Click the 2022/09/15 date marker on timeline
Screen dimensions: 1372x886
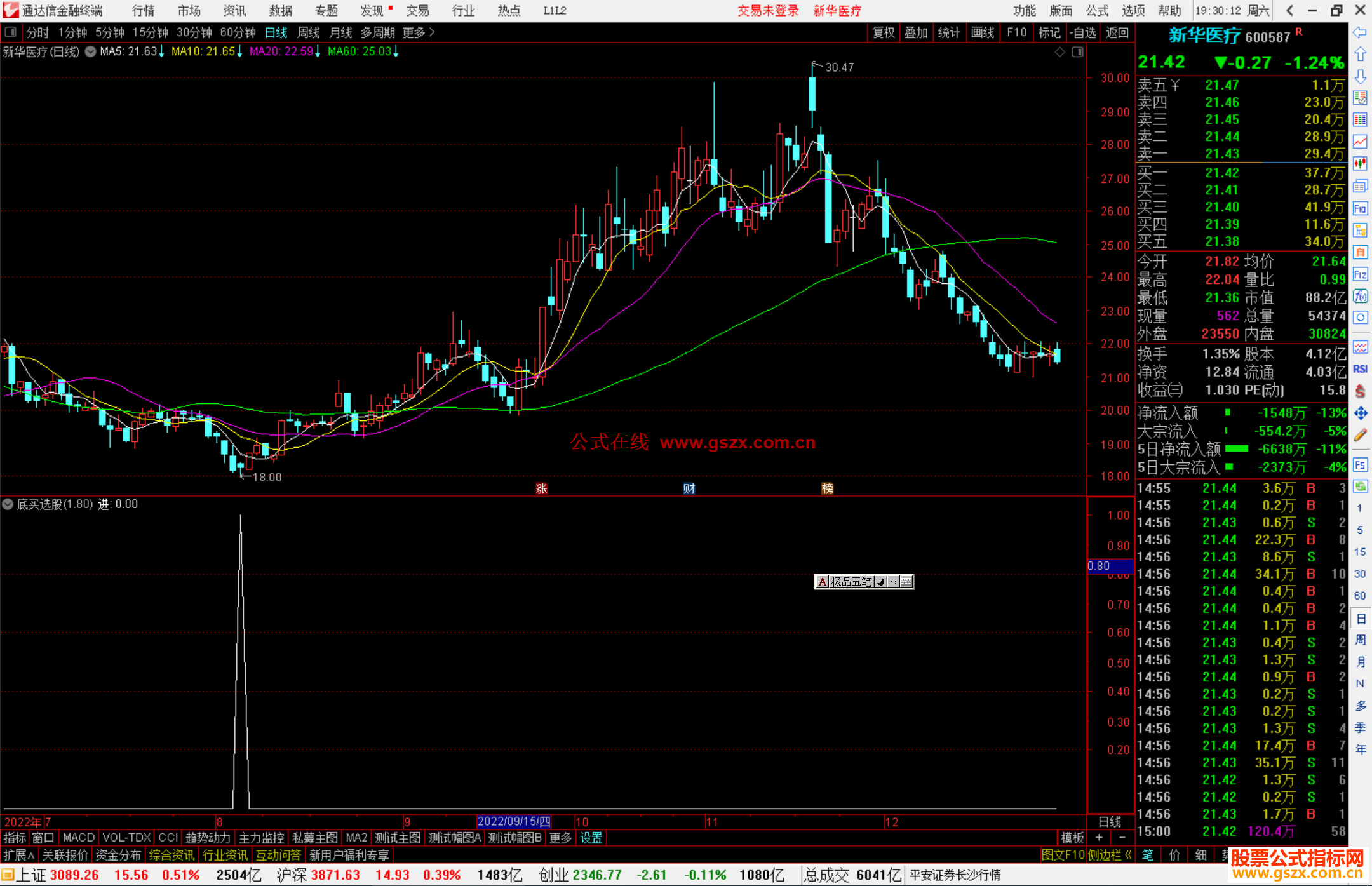tap(513, 822)
